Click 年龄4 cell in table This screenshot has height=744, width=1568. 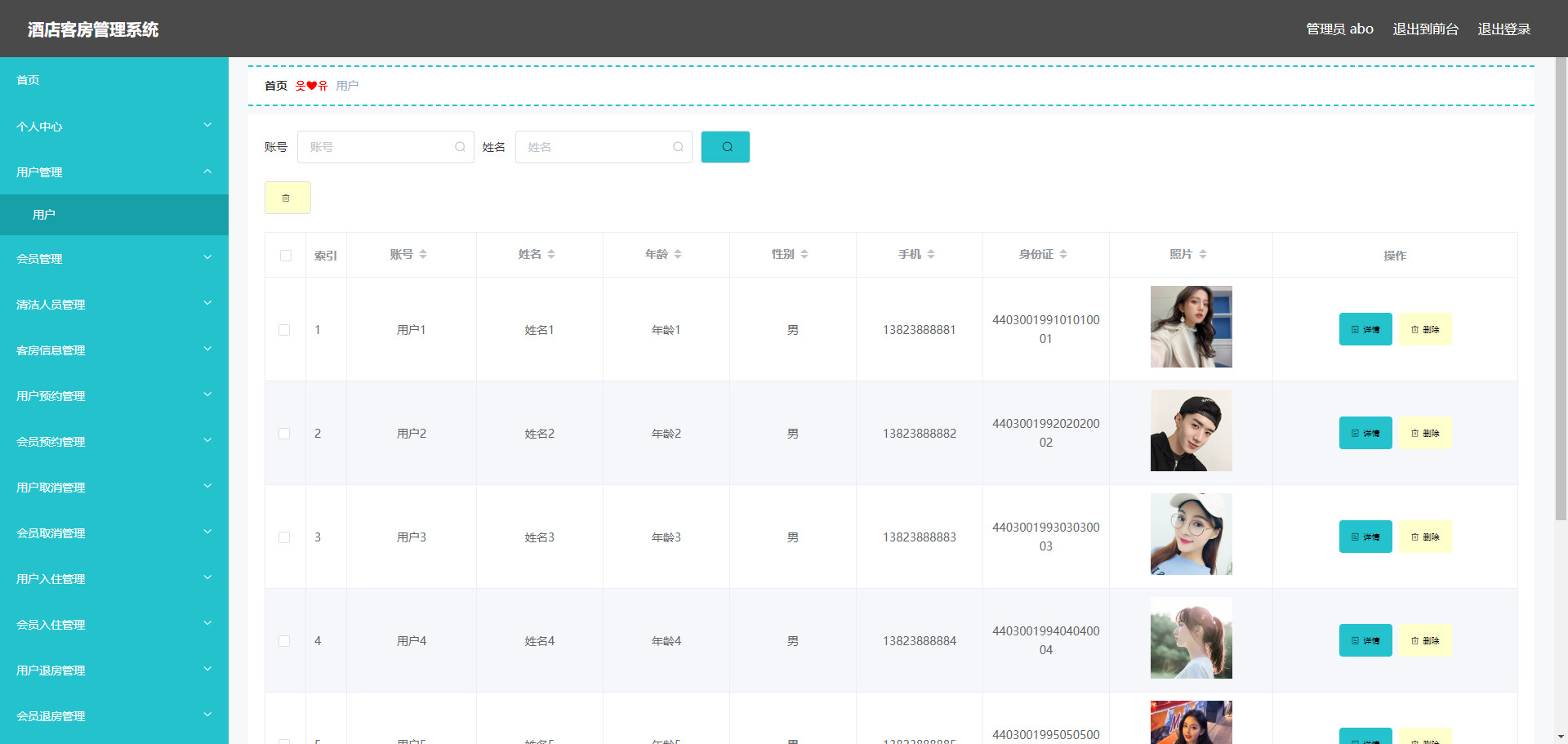[x=666, y=641]
